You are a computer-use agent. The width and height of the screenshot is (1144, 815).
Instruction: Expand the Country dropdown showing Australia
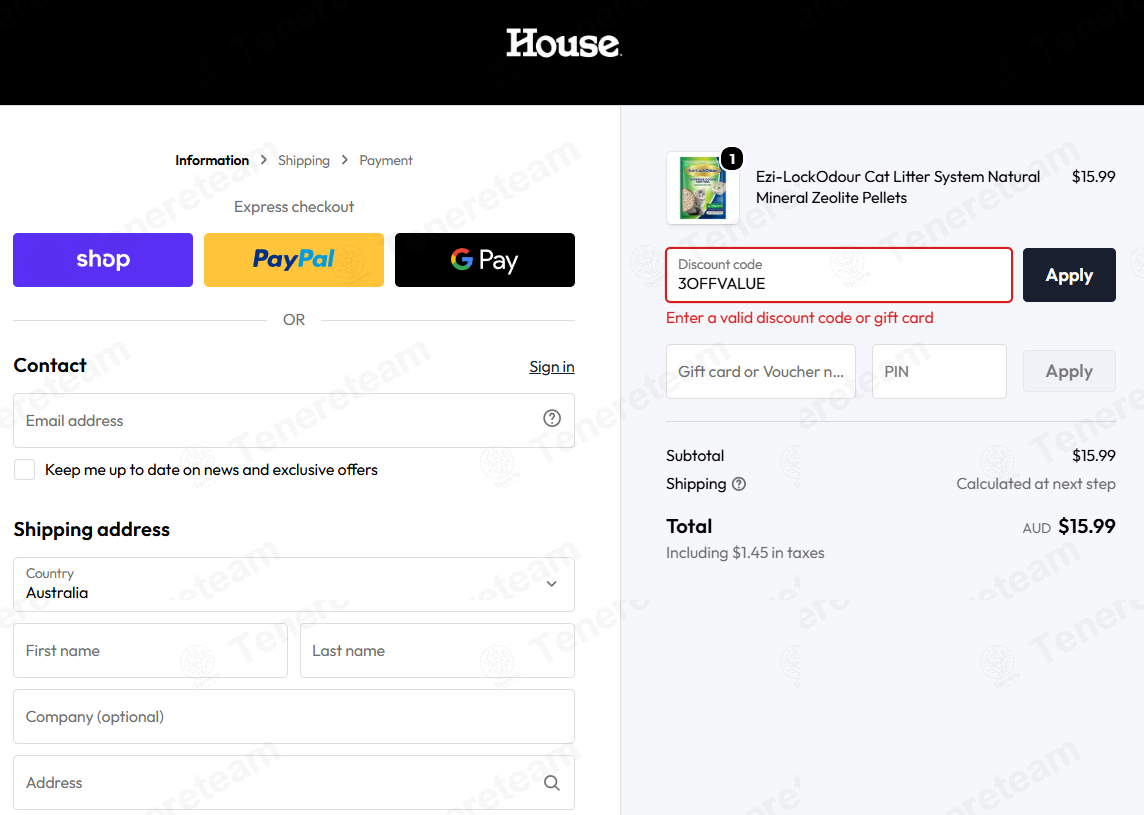294,584
